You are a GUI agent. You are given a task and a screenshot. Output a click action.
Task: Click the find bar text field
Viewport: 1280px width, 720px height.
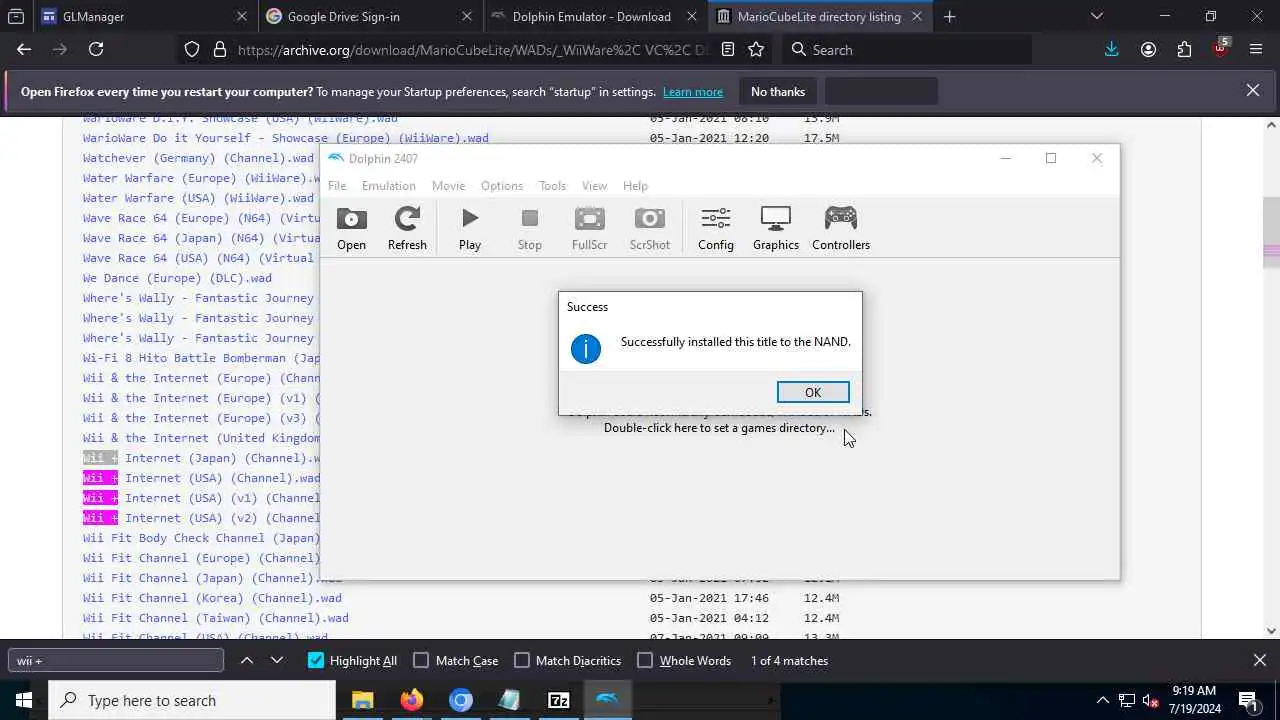(x=116, y=660)
